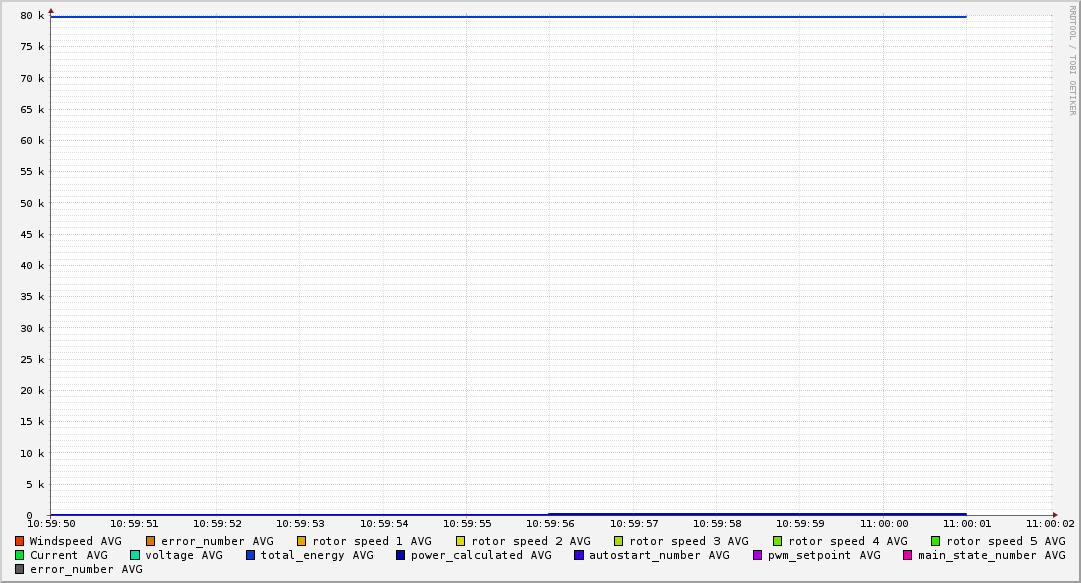
Task: Click the RRDTOOL / TOBI OETIKER watermark
Action: coord(1072,60)
